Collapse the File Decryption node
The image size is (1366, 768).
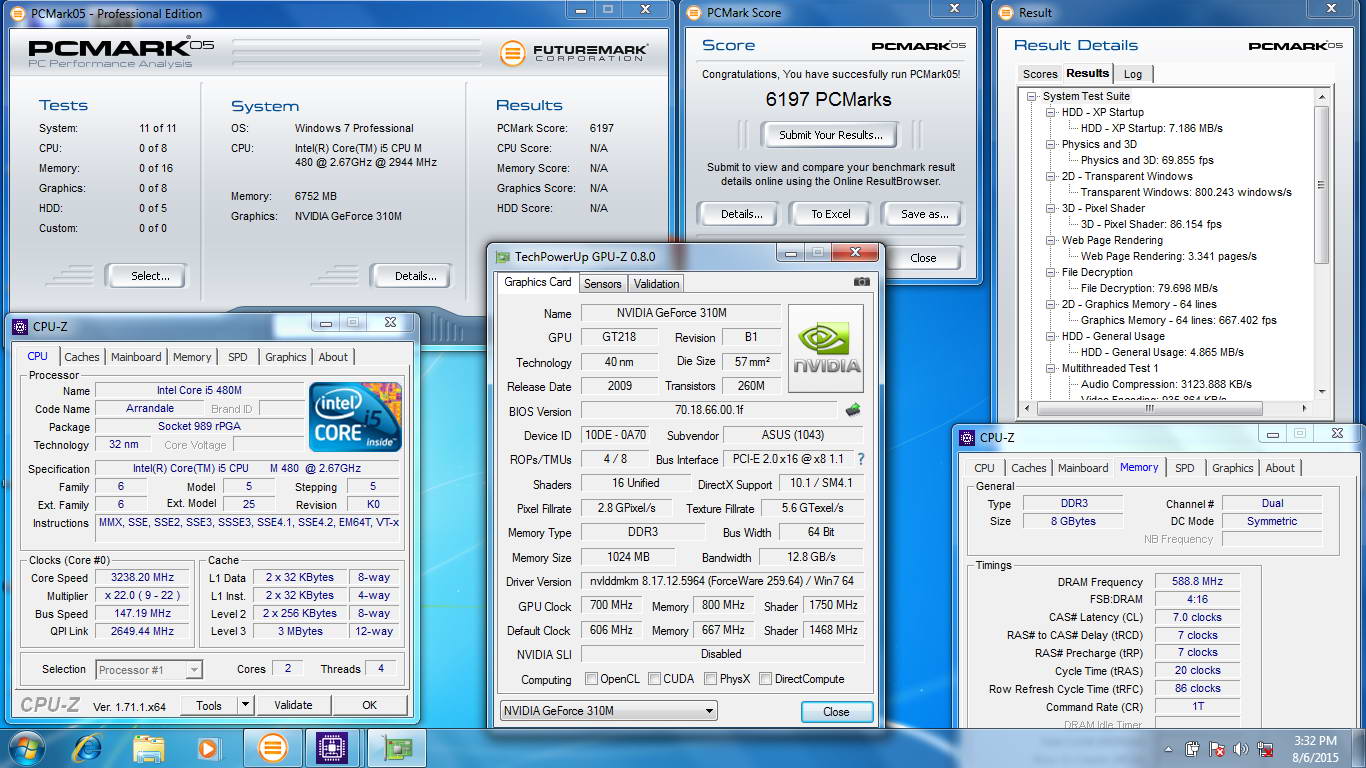[1051, 273]
